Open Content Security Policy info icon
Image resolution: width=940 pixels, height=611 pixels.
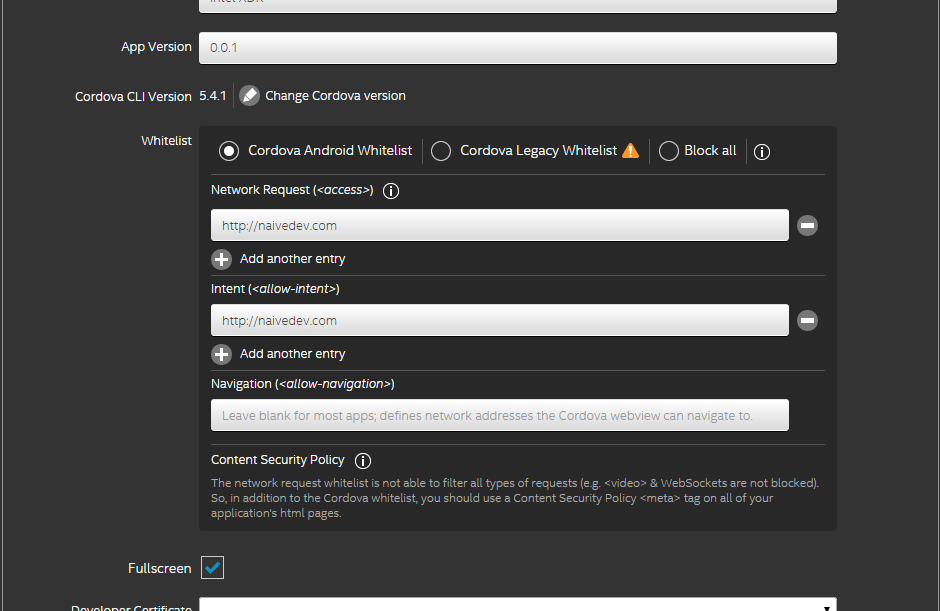(x=363, y=461)
